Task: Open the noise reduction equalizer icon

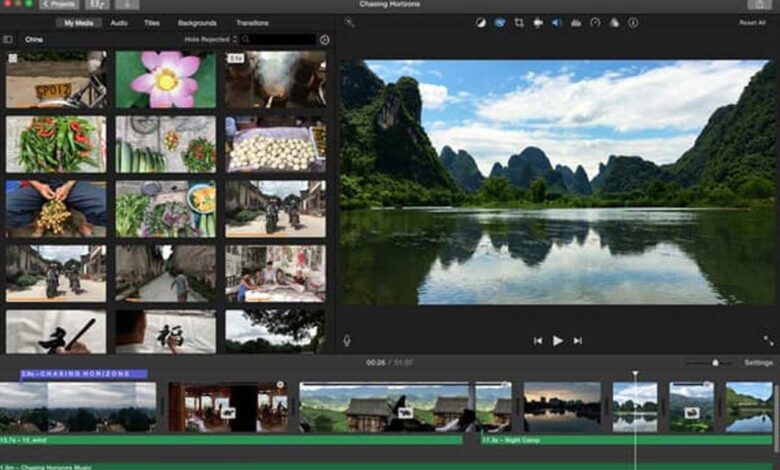Action: coord(576,22)
